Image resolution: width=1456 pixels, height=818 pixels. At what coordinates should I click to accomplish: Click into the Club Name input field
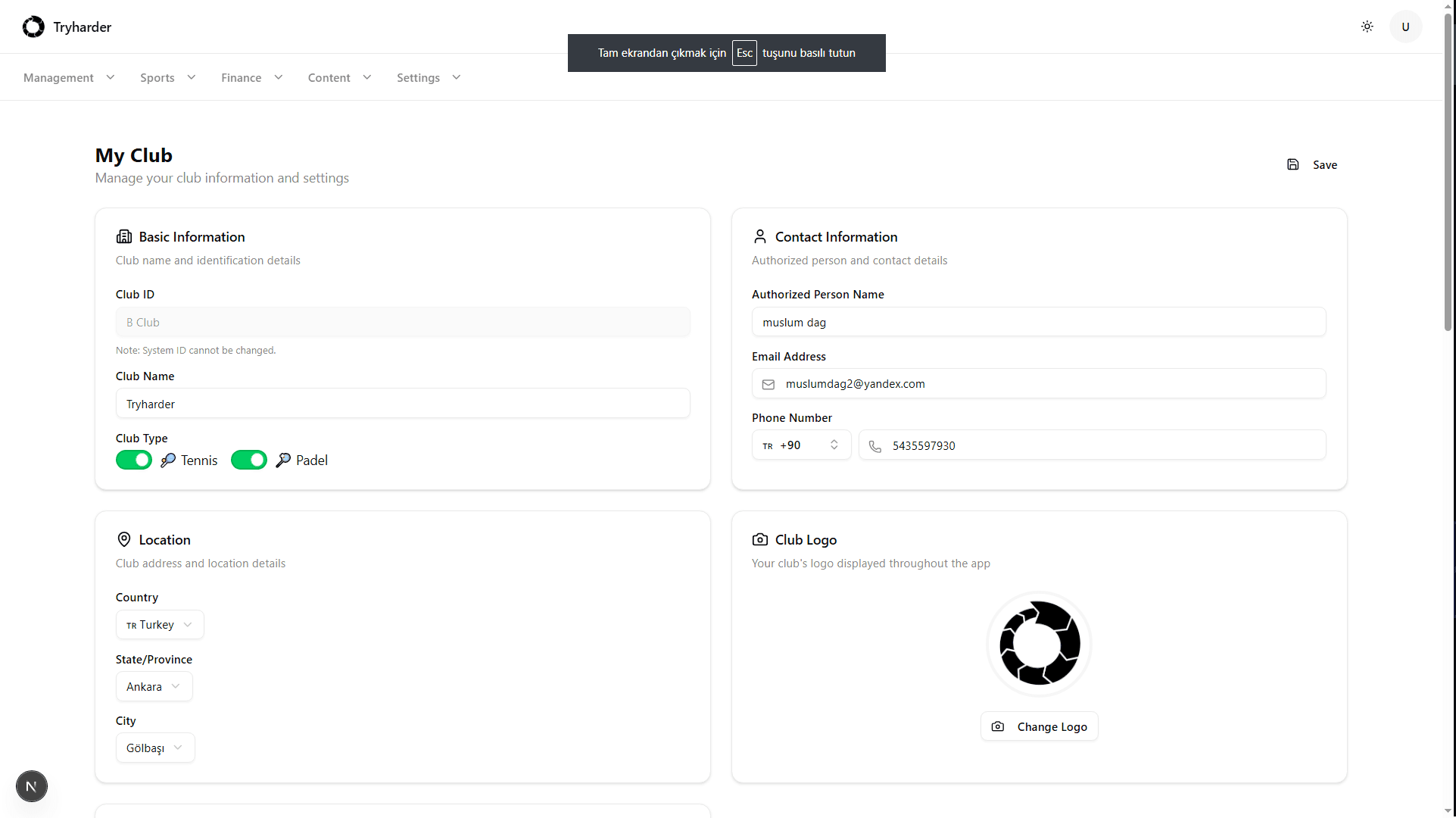pyautogui.click(x=403, y=404)
